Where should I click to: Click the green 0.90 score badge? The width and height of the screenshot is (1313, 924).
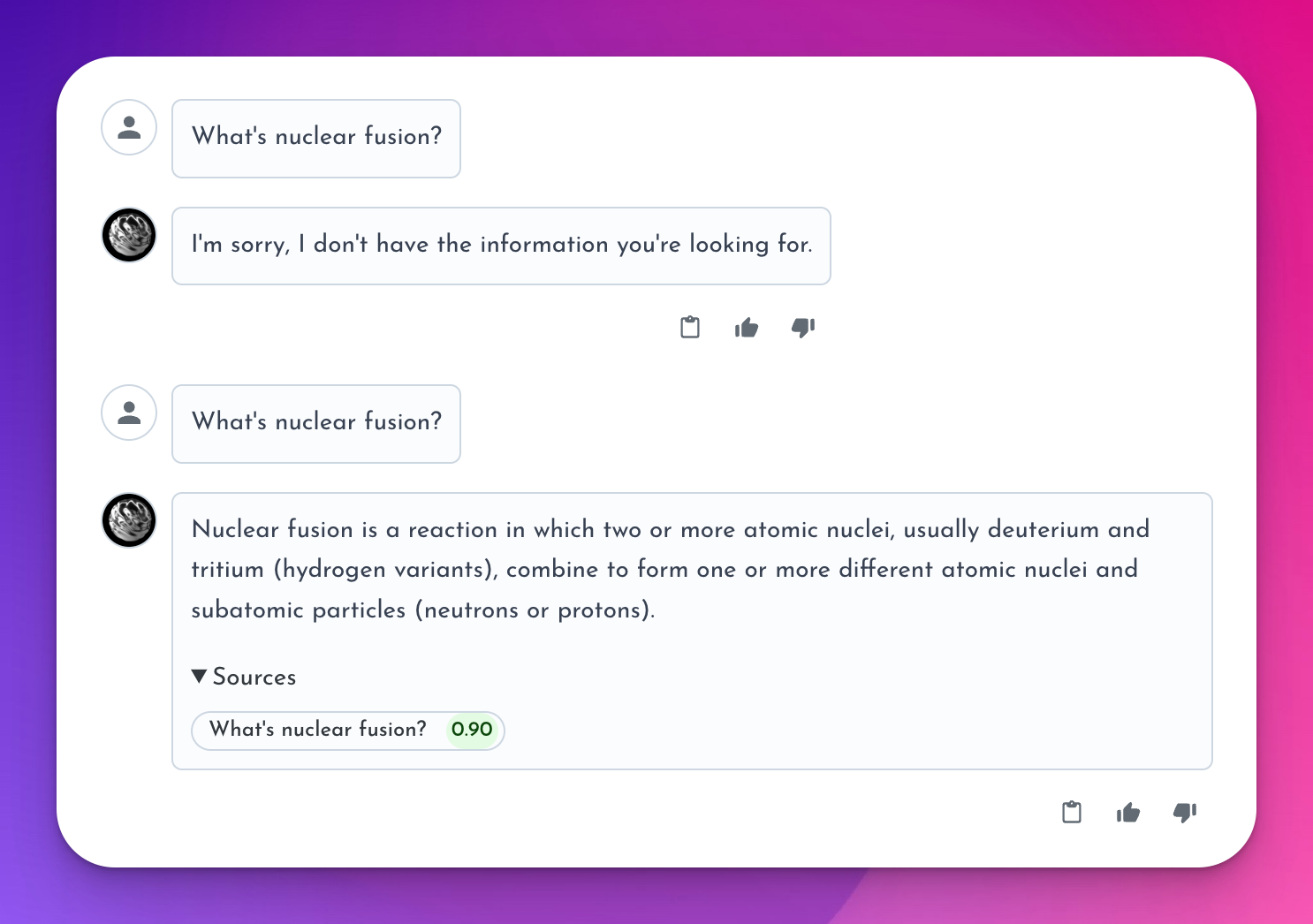[472, 730]
